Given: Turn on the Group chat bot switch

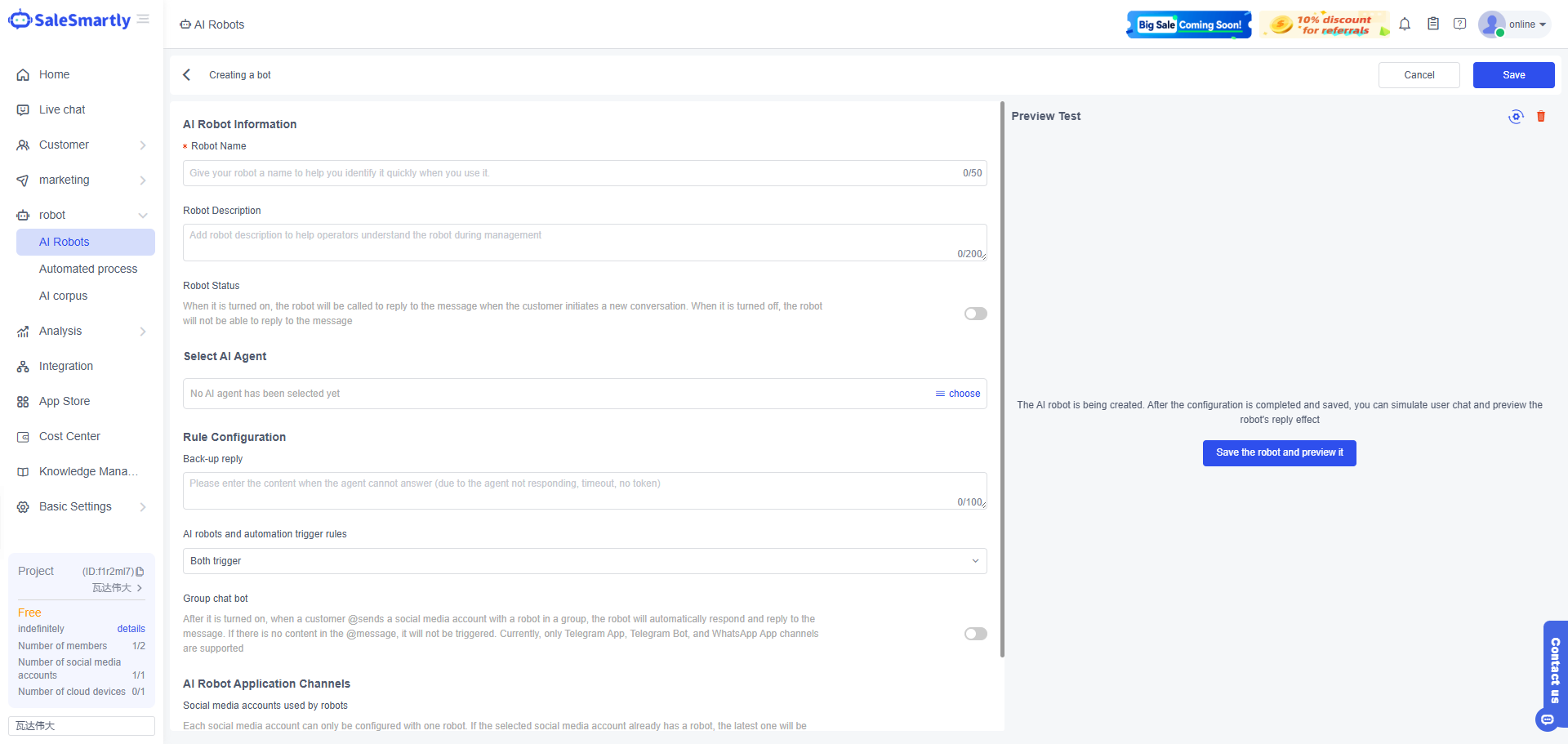Looking at the screenshot, I should click(975, 634).
